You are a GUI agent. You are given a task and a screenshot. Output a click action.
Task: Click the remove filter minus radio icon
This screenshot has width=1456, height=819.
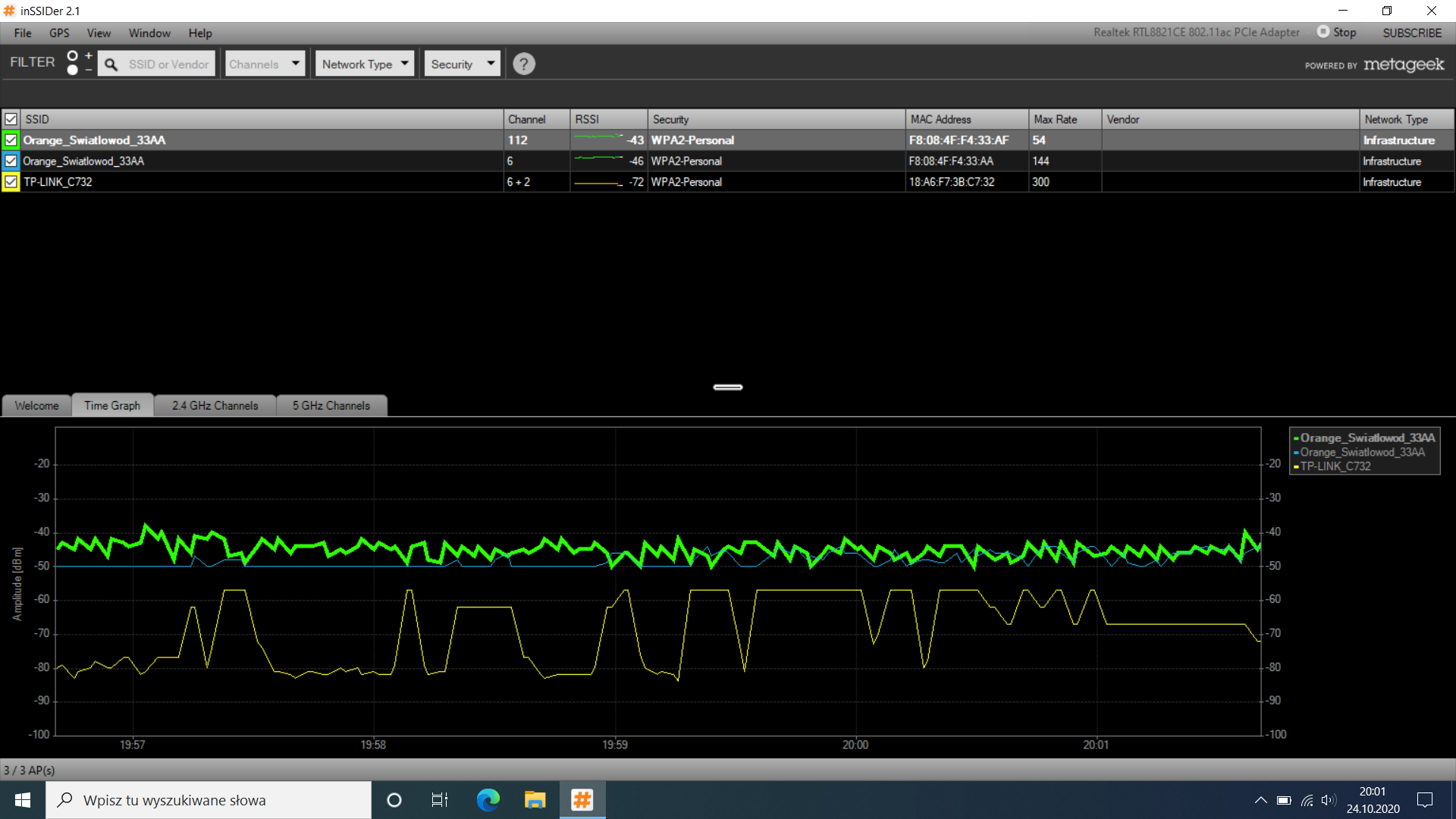(x=73, y=71)
